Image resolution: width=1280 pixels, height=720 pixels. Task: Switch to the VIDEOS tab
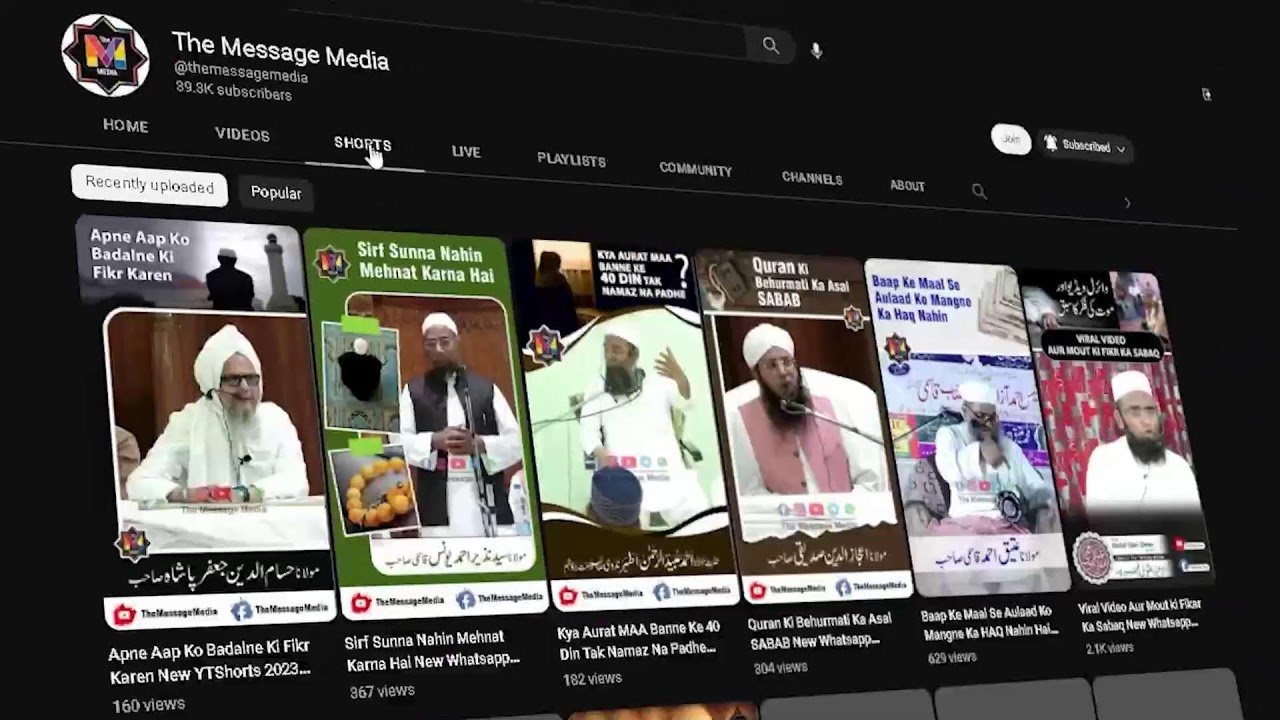(x=242, y=135)
